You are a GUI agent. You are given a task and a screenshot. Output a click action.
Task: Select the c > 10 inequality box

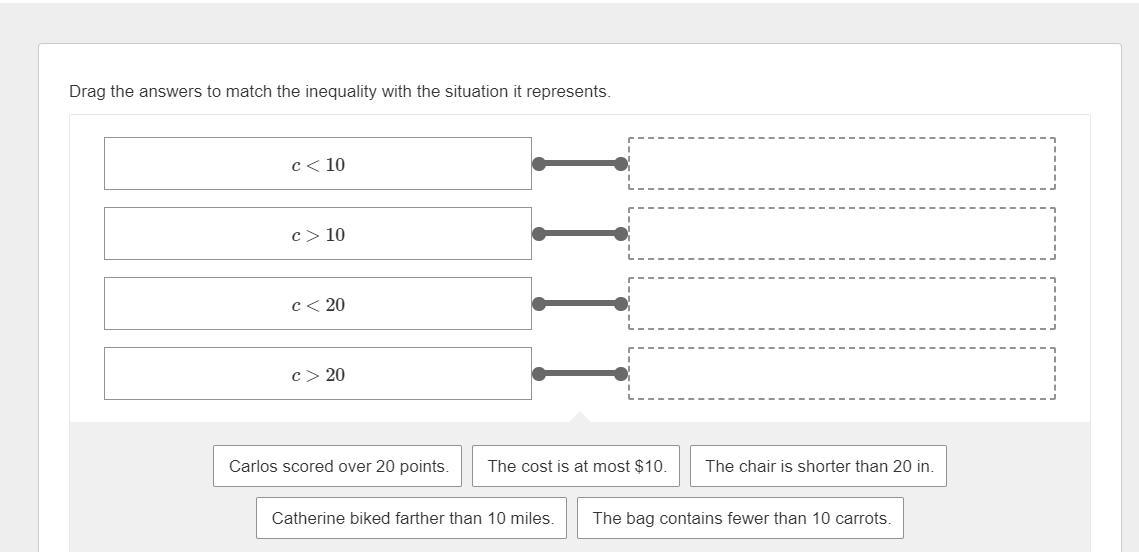click(x=318, y=234)
